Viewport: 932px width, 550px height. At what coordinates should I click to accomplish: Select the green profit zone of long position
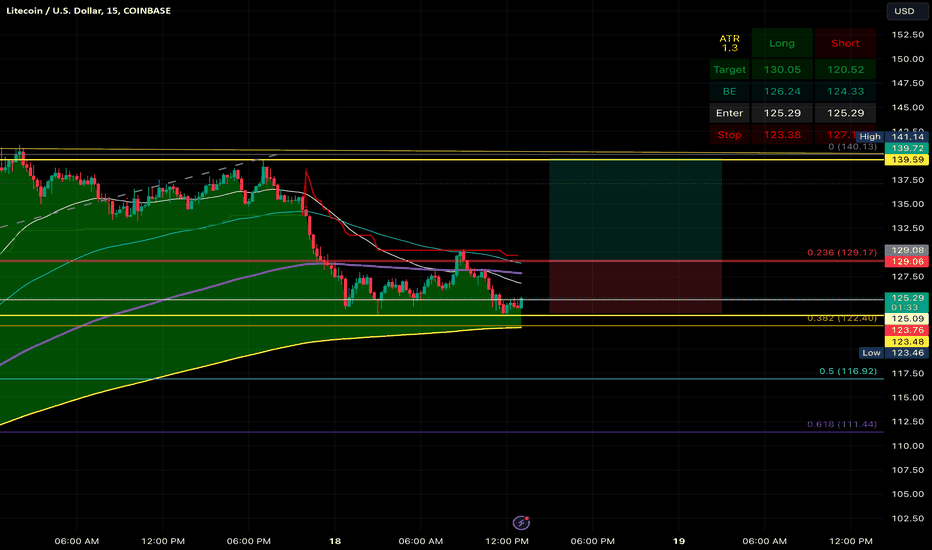(635, 210)
